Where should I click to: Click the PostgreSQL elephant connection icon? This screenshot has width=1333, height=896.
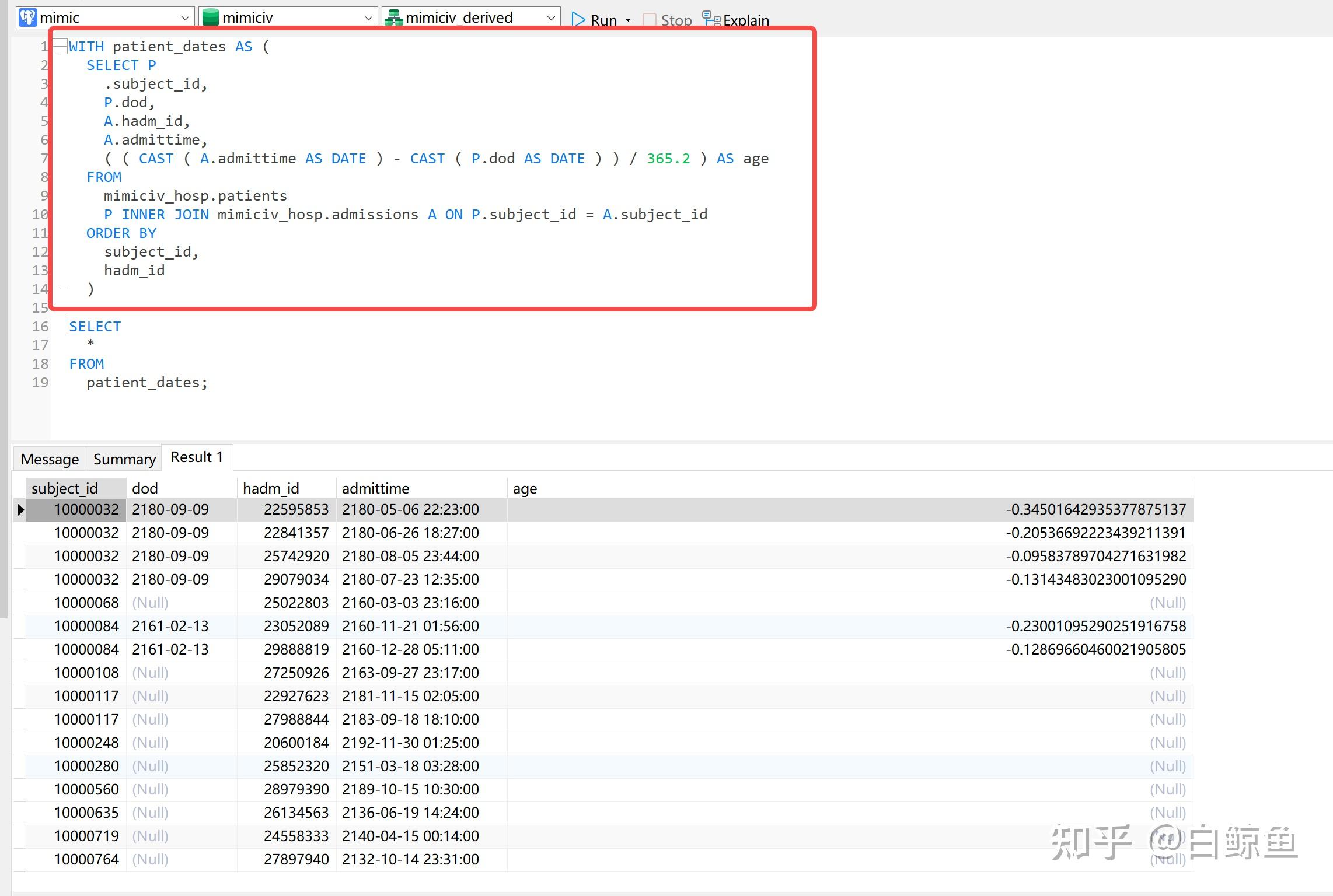click(27, 17)
